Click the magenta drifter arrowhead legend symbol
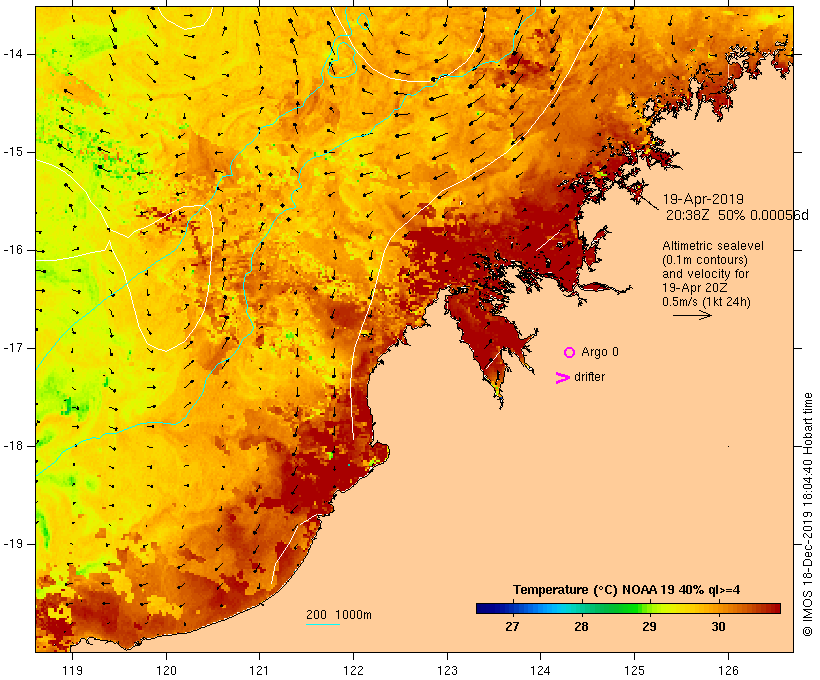Viewport: 820px width, 680px height. point(563,378)
